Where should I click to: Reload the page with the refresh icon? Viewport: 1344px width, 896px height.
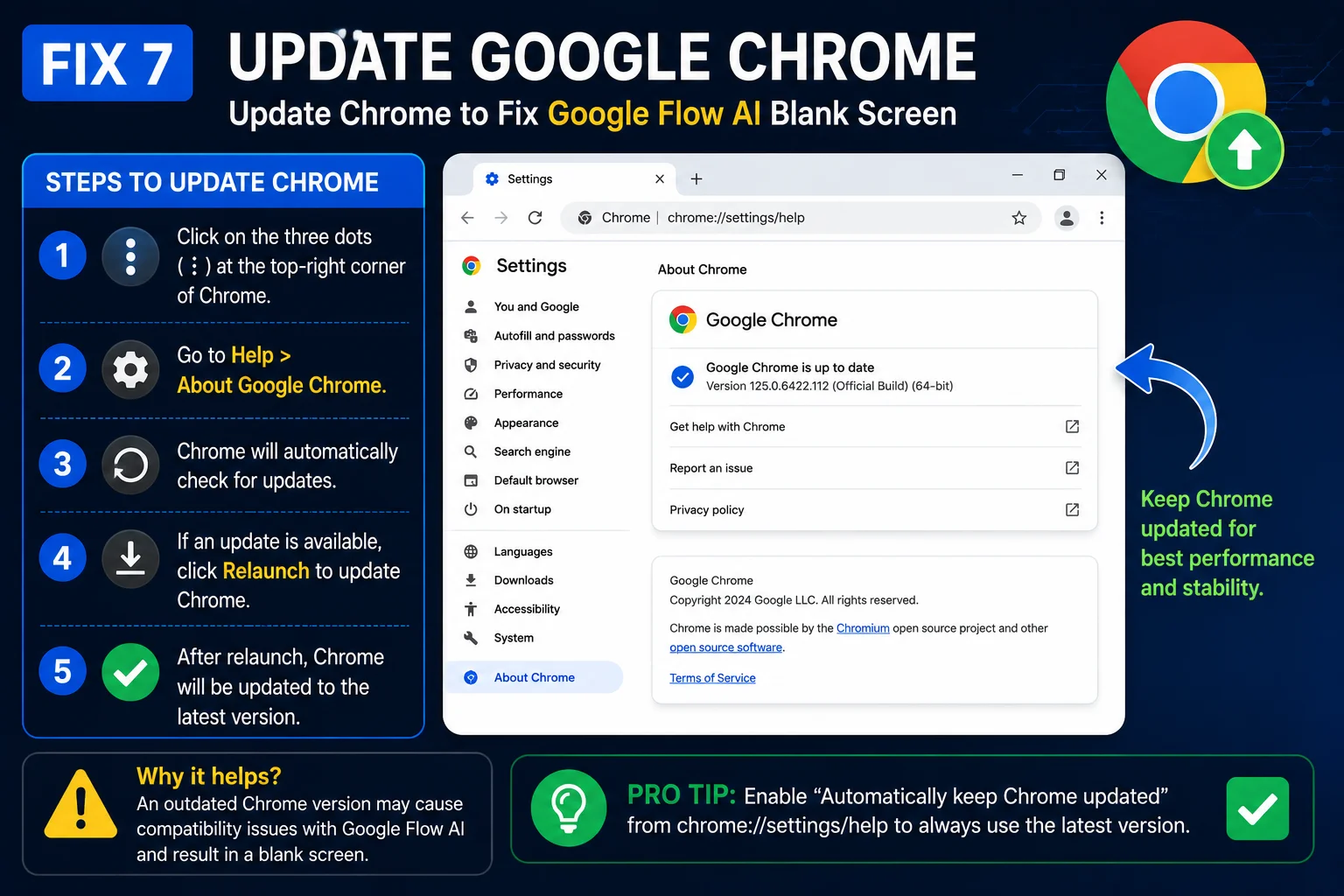pyautogui.click(x=535, y=218)
